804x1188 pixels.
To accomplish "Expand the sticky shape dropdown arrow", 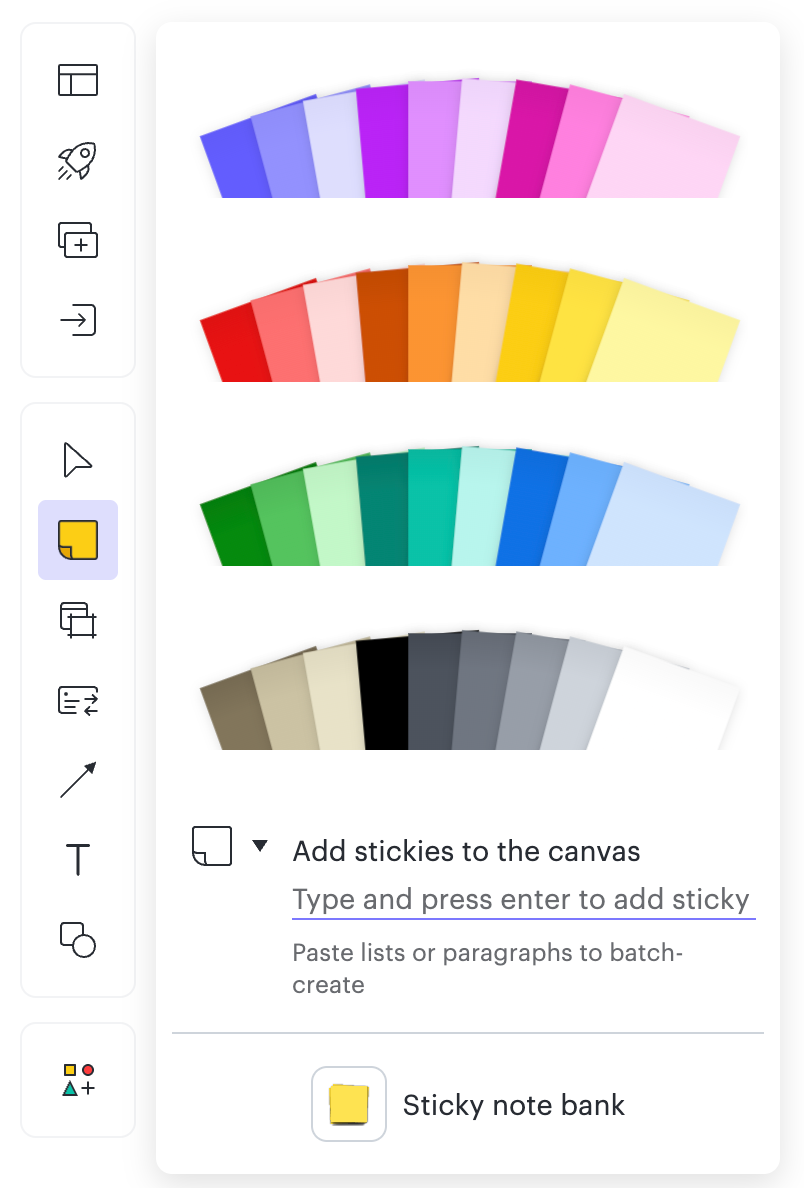I will [x=260, y=846].
